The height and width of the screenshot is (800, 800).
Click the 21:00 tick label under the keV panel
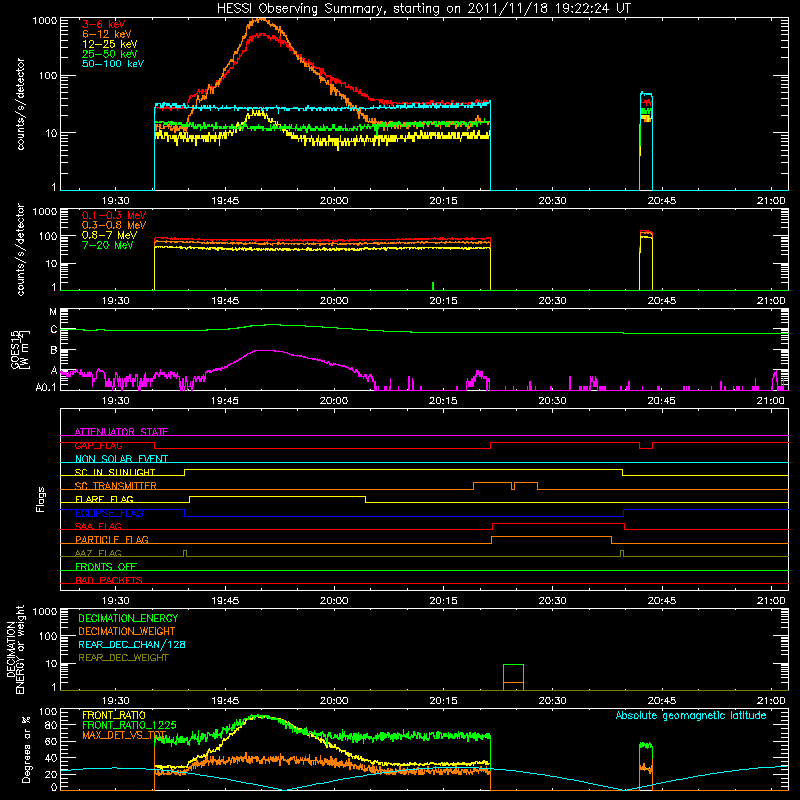point(771,201)
